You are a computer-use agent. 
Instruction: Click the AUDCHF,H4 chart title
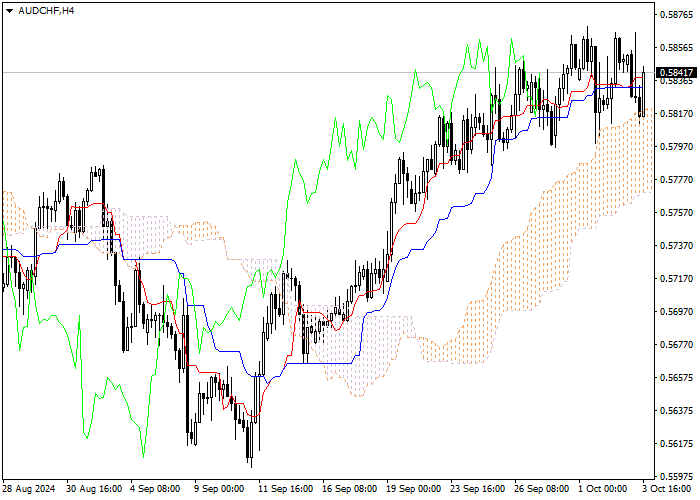click(x=46, y=11)
